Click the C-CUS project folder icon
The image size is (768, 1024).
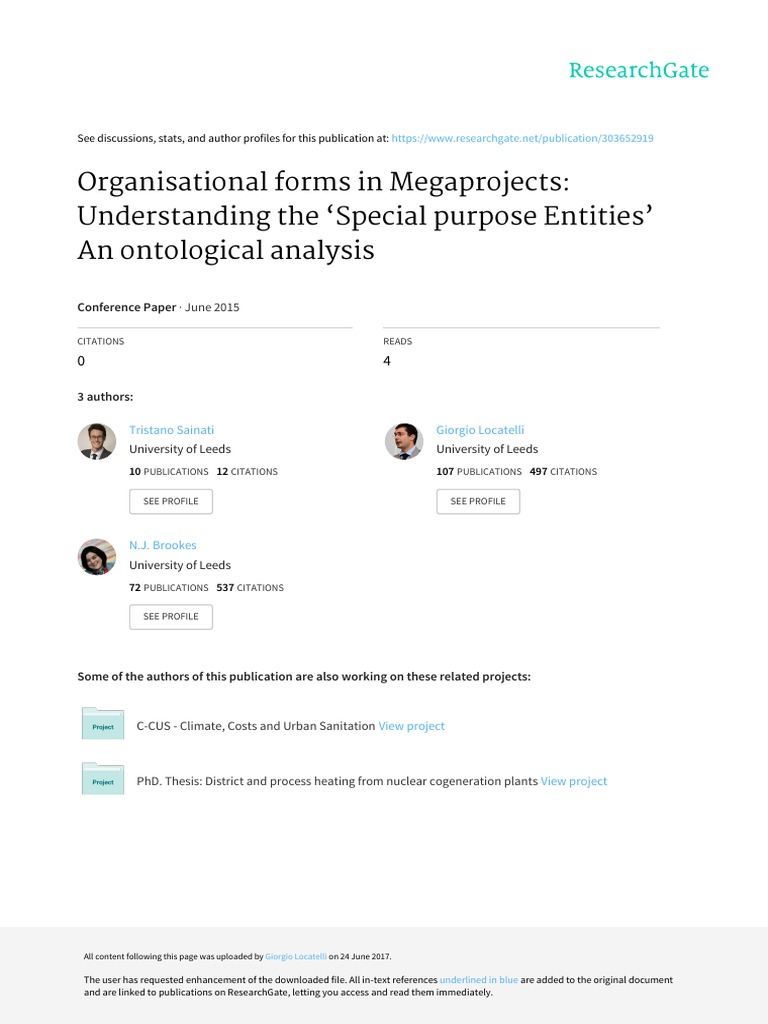[102, 724]
